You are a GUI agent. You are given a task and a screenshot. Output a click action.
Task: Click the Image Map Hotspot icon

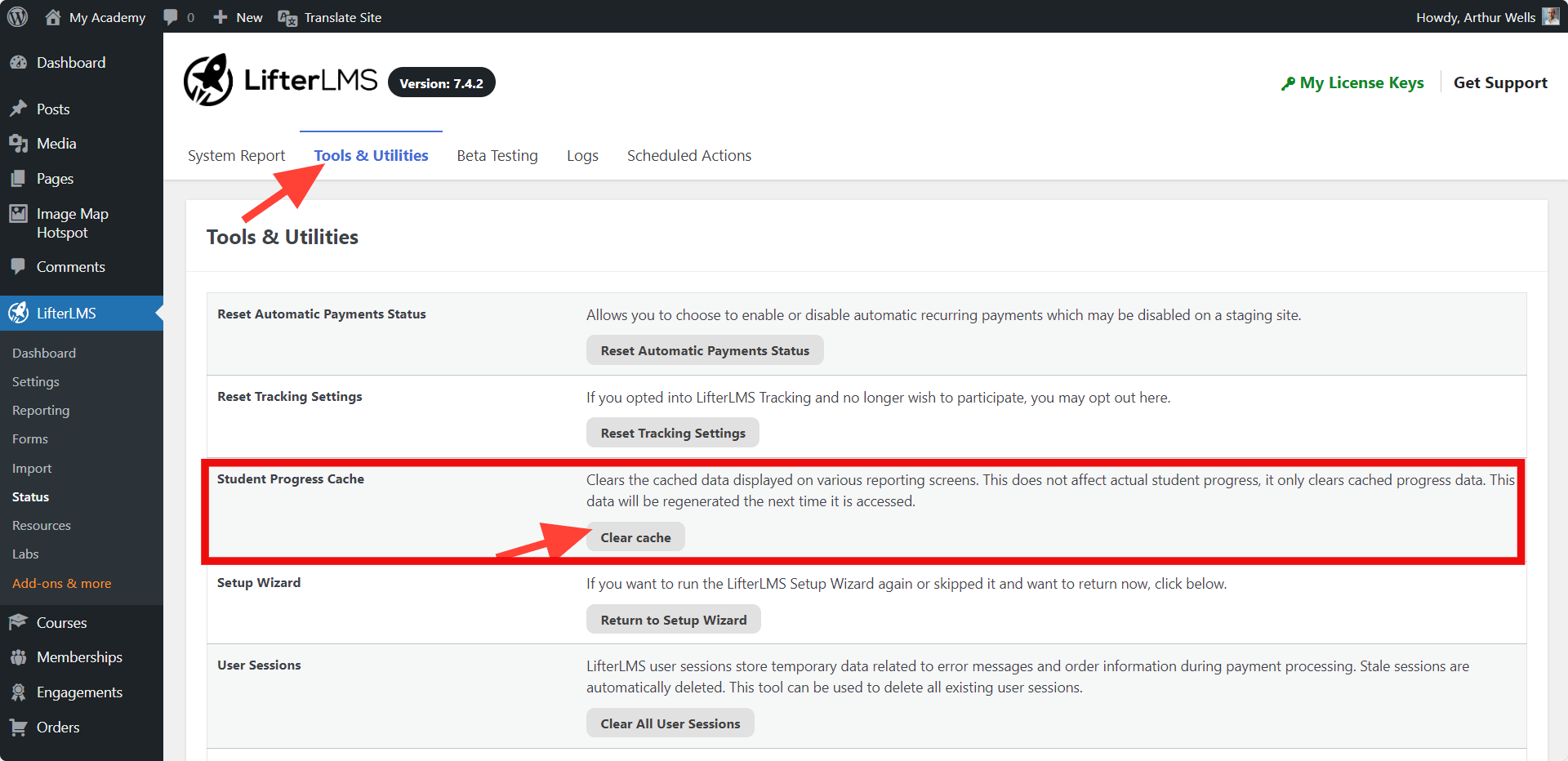click(19, 214)
